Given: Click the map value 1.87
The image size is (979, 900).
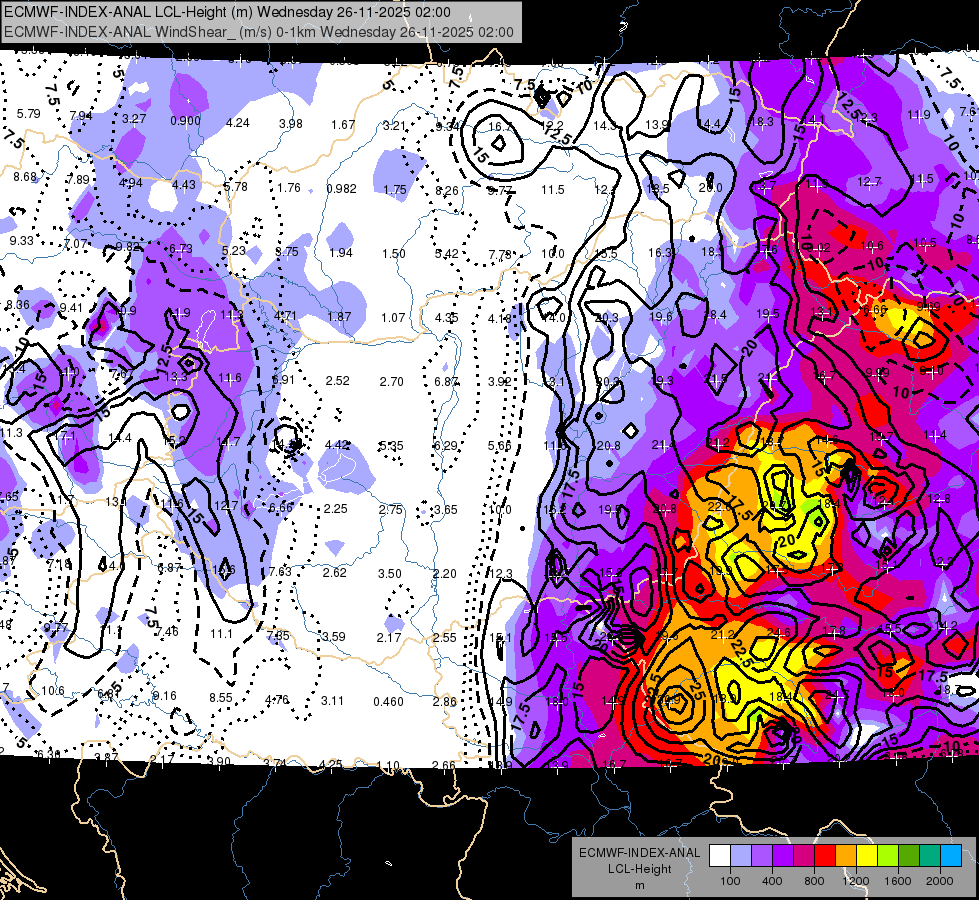Looking at the screenshot, I should pyautogui.click(x=339, y=317).
